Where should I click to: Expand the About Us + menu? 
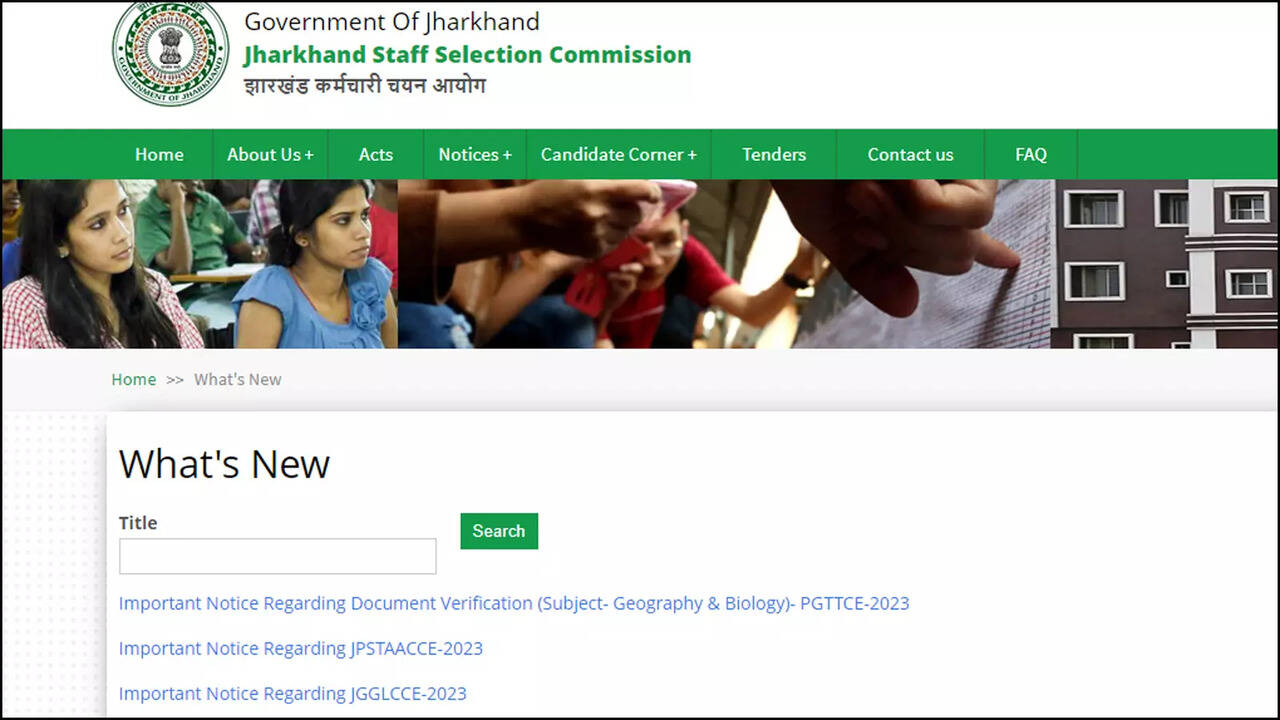[x=270, y=154]
